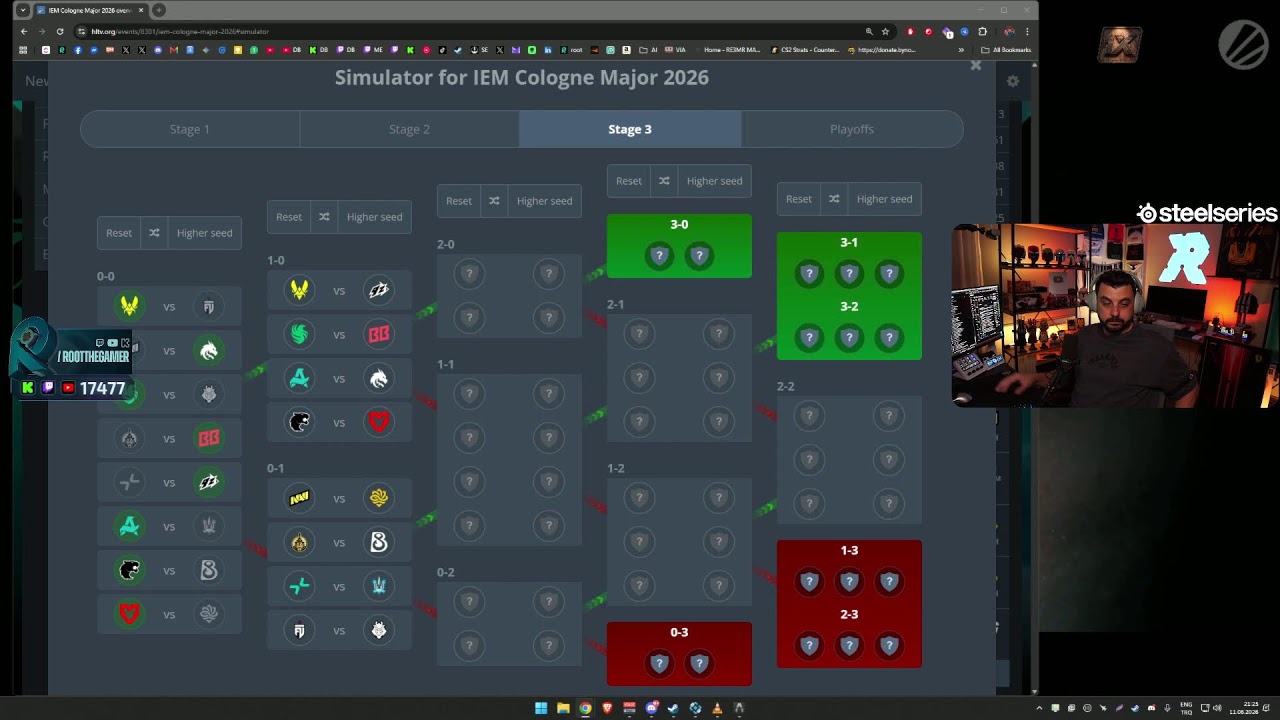Image resolution: width=1280 pixels, height=720 pixels.
Task: Open the Stage 1 tab
Action: pyautogui.click(x=190, y=129)
